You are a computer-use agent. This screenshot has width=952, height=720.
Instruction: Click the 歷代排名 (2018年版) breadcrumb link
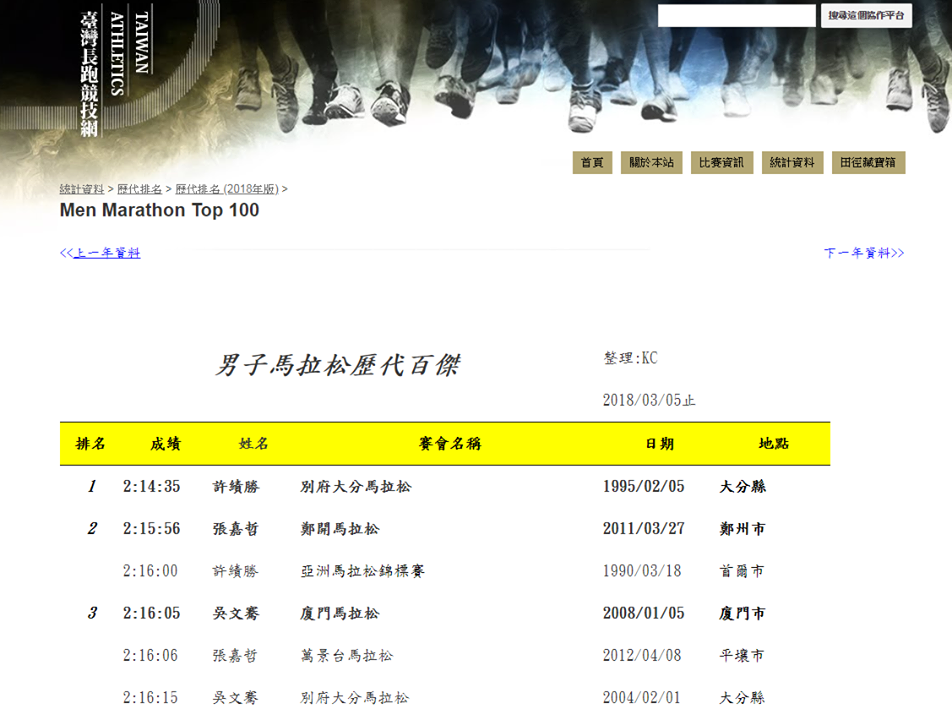[227, 189]
